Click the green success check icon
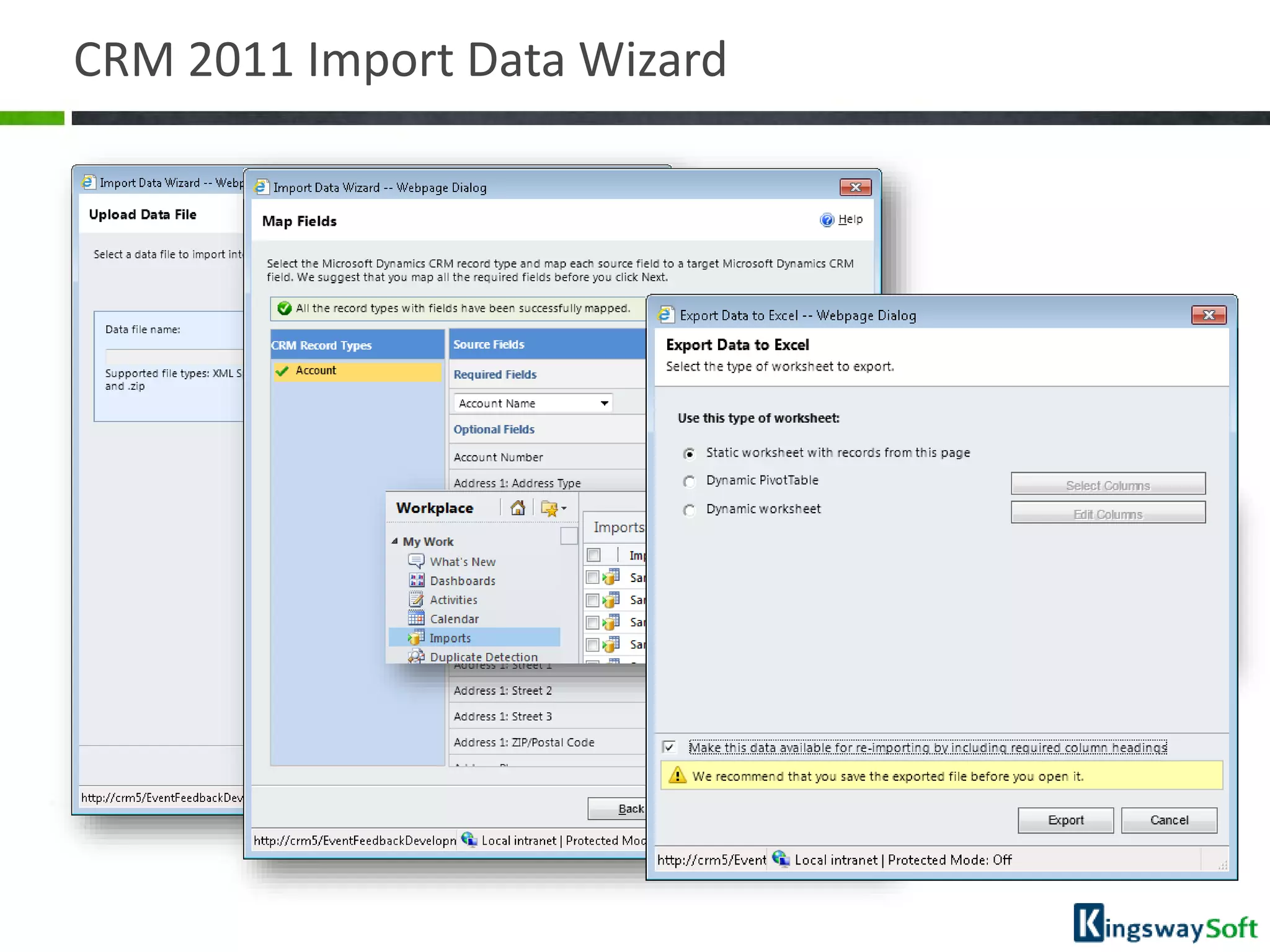 (285, 308)
